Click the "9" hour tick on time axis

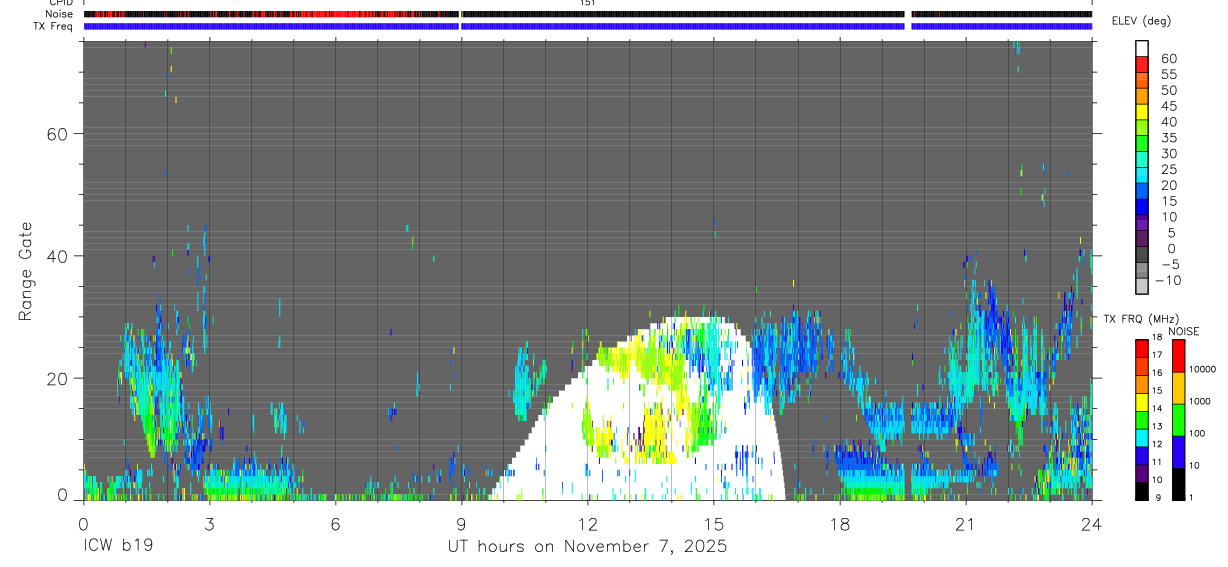point(461,523)
